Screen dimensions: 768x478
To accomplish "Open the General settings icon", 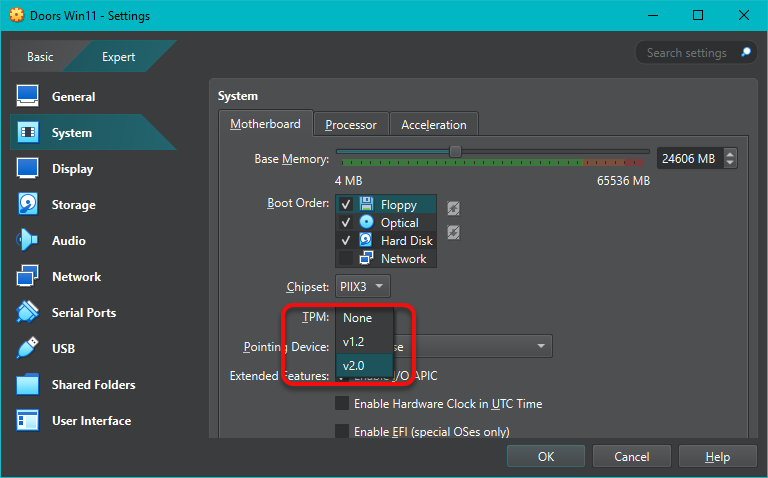I will tap(28, 97).
